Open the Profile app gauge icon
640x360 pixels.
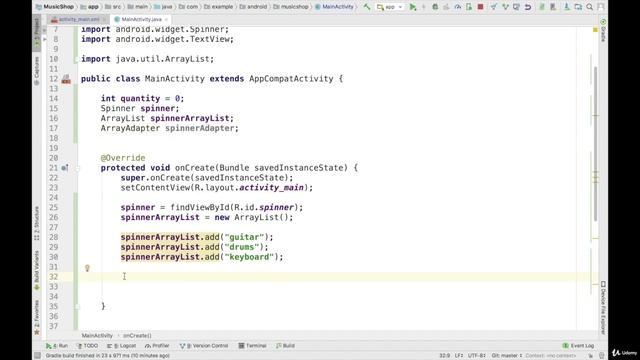[x=458, y=7]
